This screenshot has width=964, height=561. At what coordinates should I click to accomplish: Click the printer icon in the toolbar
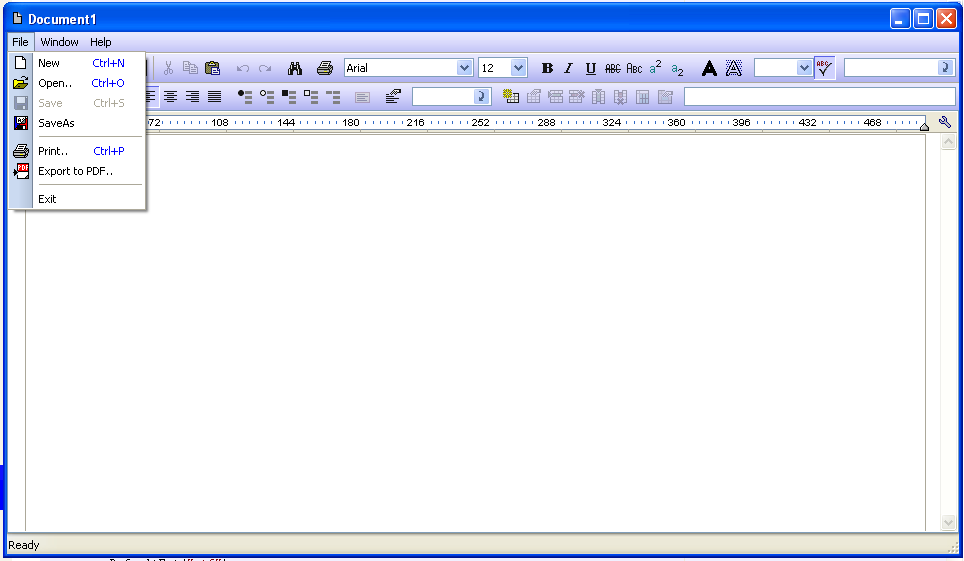(324, 68)
